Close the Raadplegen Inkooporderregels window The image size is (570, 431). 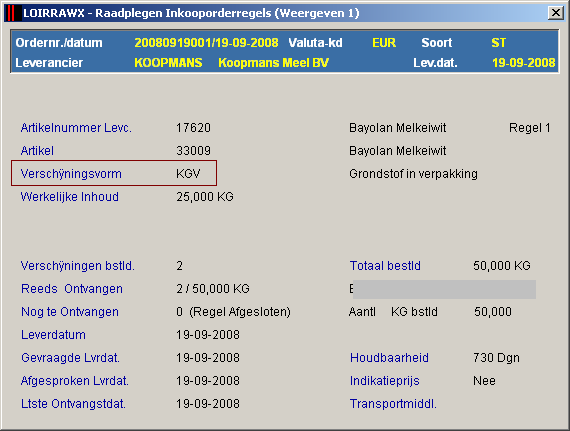(x=555, y=13)
